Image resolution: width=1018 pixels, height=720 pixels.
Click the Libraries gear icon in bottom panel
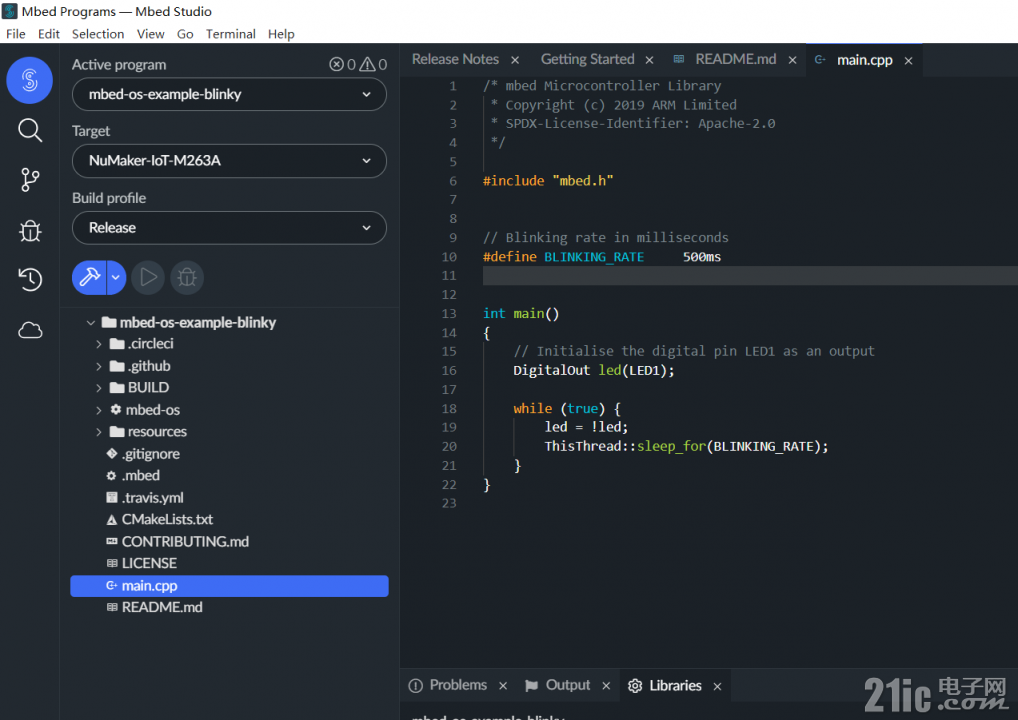[635, 686]
